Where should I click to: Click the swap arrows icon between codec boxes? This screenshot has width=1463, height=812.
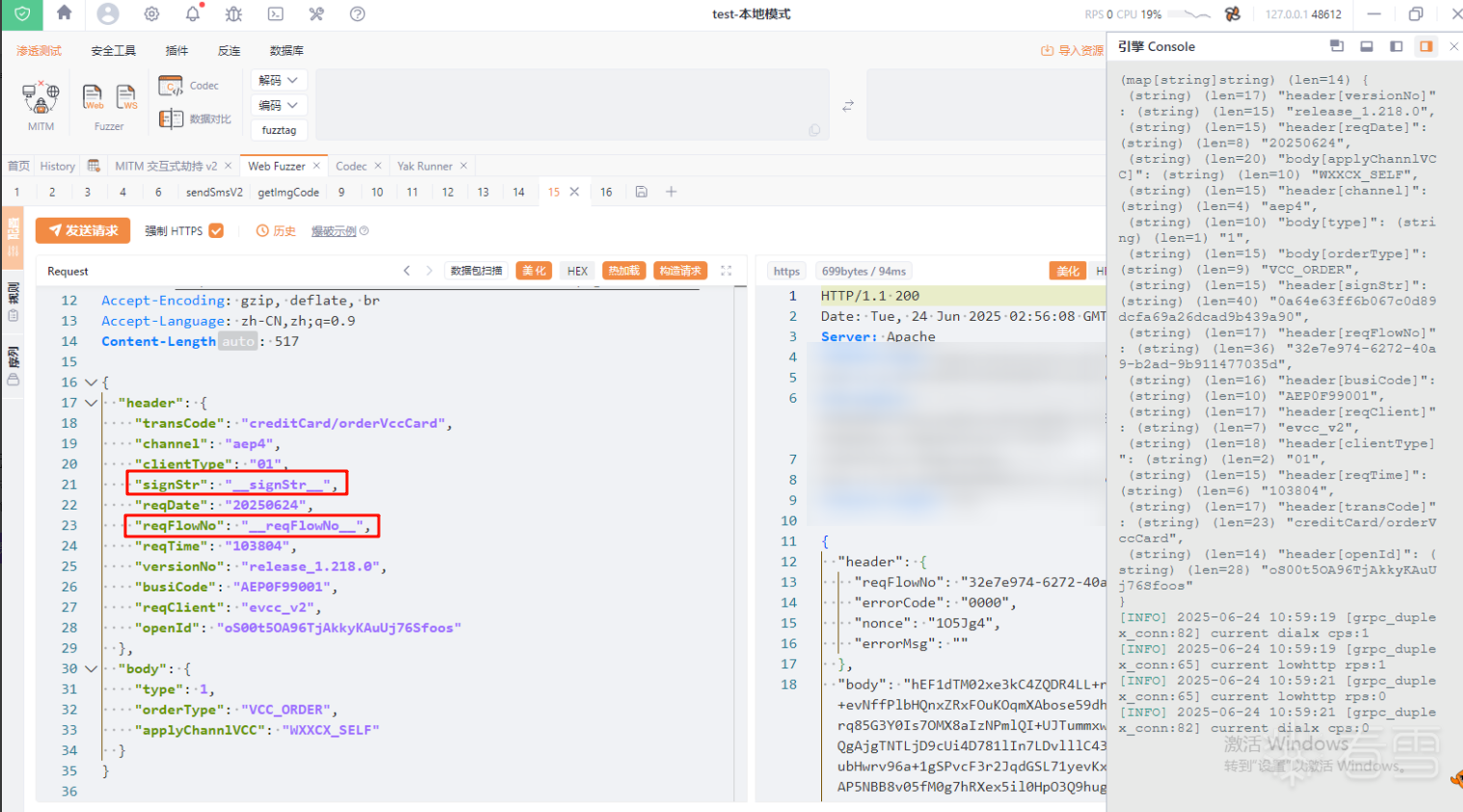pos(848,106)
